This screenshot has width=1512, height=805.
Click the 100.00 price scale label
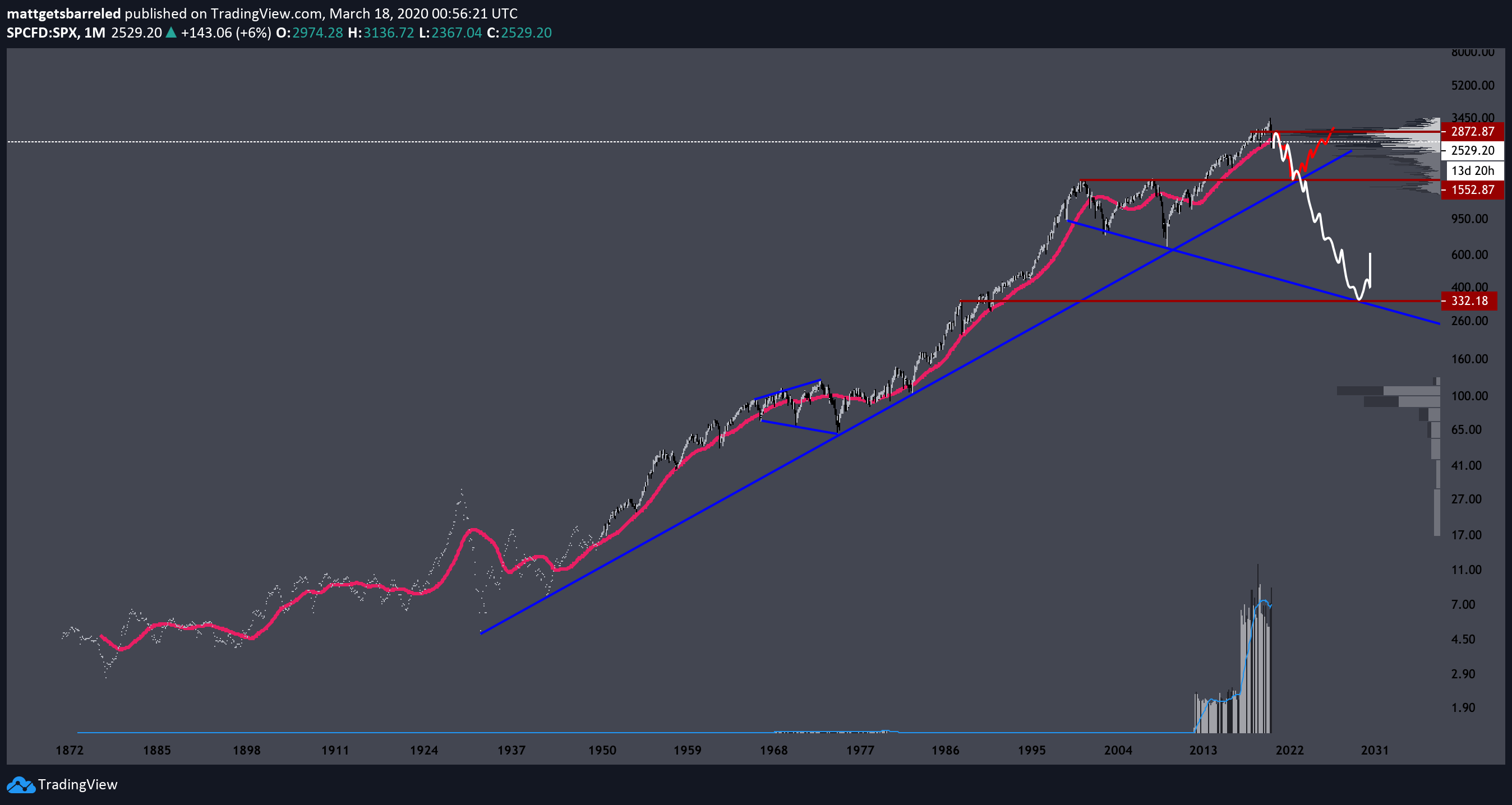coord(1469,395)
